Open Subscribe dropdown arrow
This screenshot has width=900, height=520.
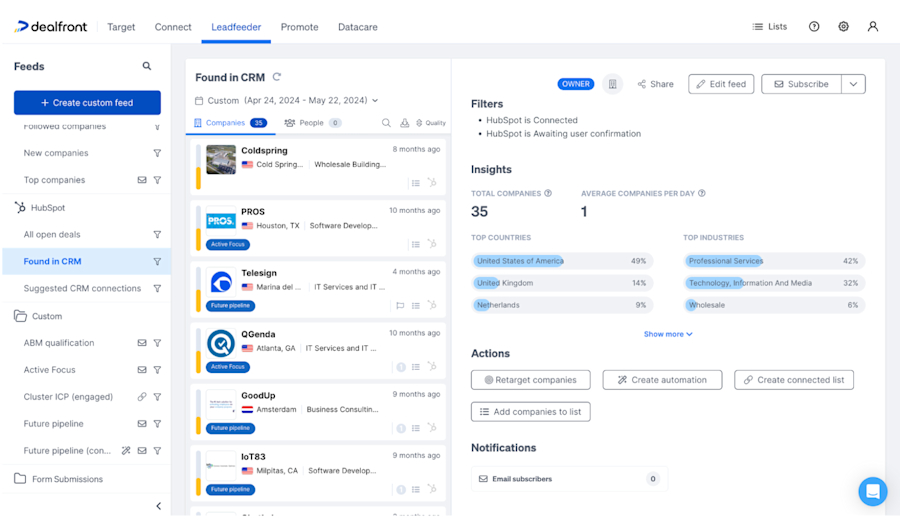coord(854,84)
